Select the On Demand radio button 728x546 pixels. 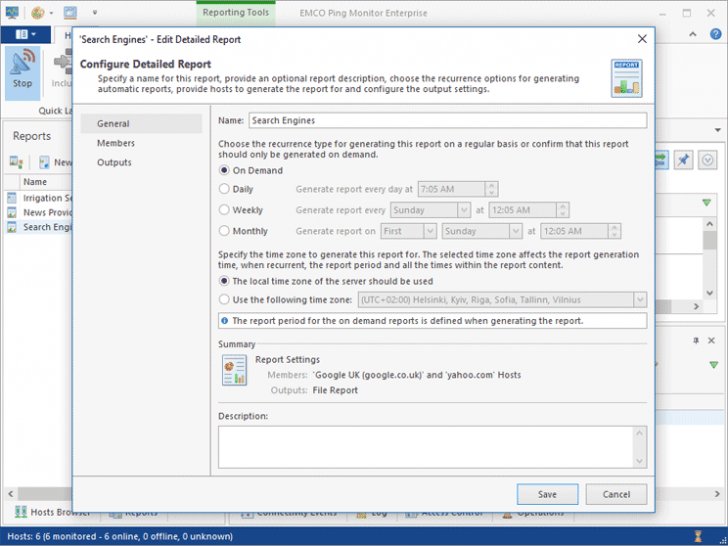tap(224, 170)
